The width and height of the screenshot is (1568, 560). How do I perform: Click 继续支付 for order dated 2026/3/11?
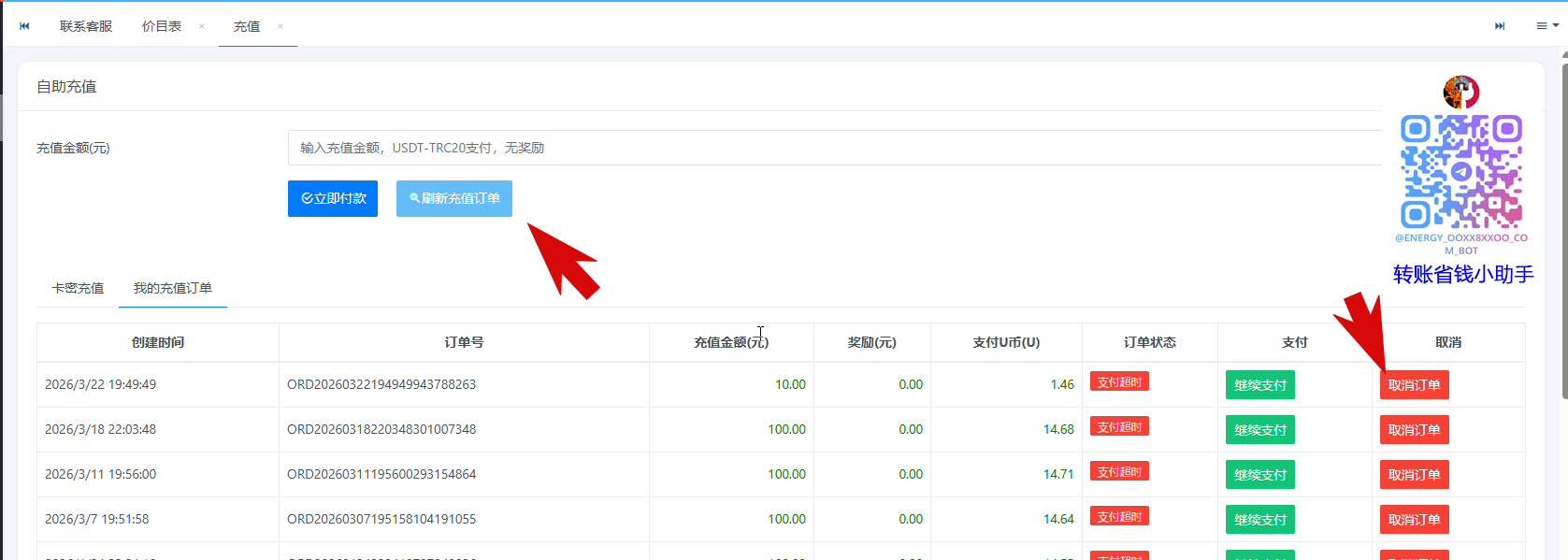tap(1260, 475)
